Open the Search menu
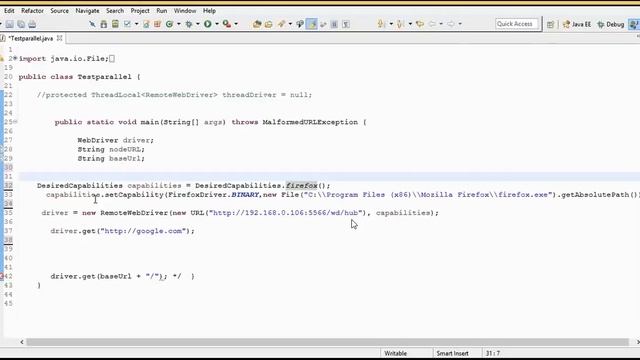Viewport: 640px width, 360px height. tap(115, 11)
